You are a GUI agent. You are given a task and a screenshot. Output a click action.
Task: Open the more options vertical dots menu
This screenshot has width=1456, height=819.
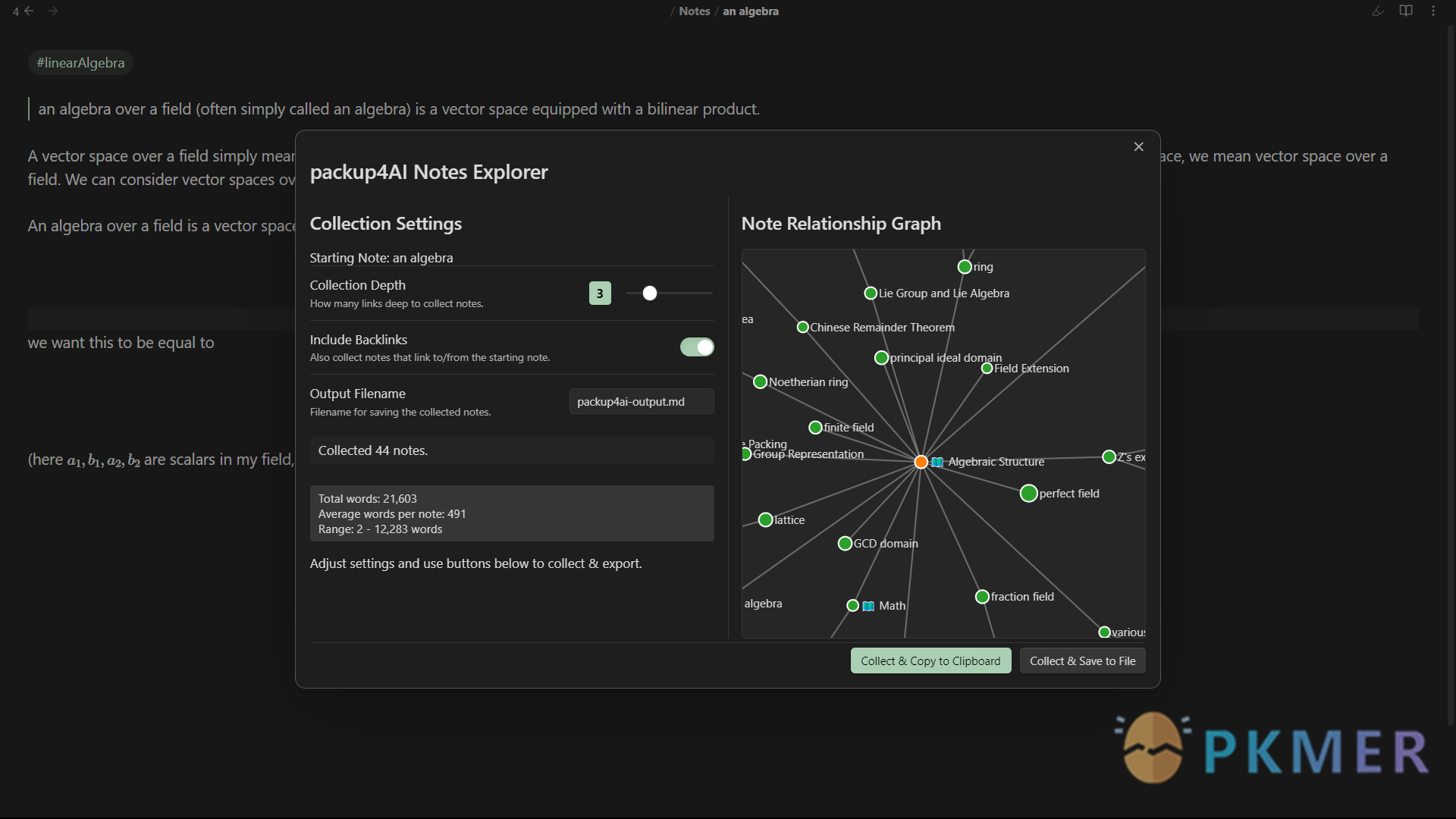coord(1433,11)
